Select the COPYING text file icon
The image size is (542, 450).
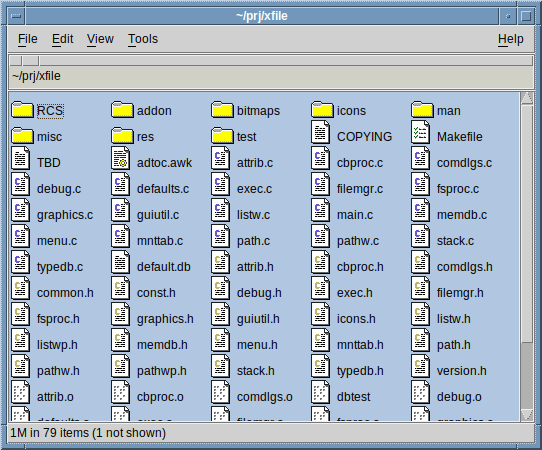[x=320, y=132]
